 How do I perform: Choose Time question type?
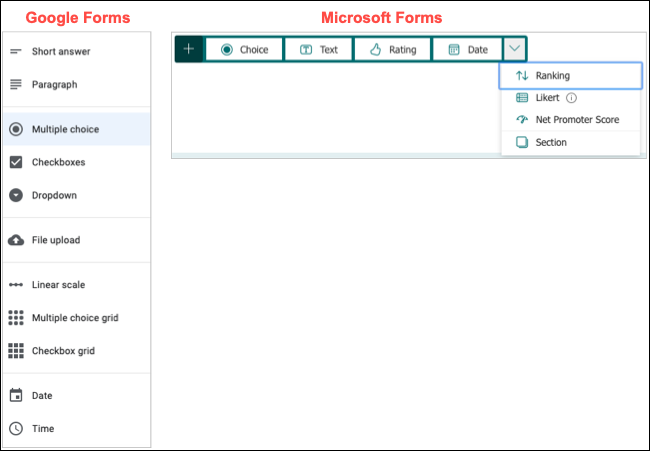(x=77, y=429)
